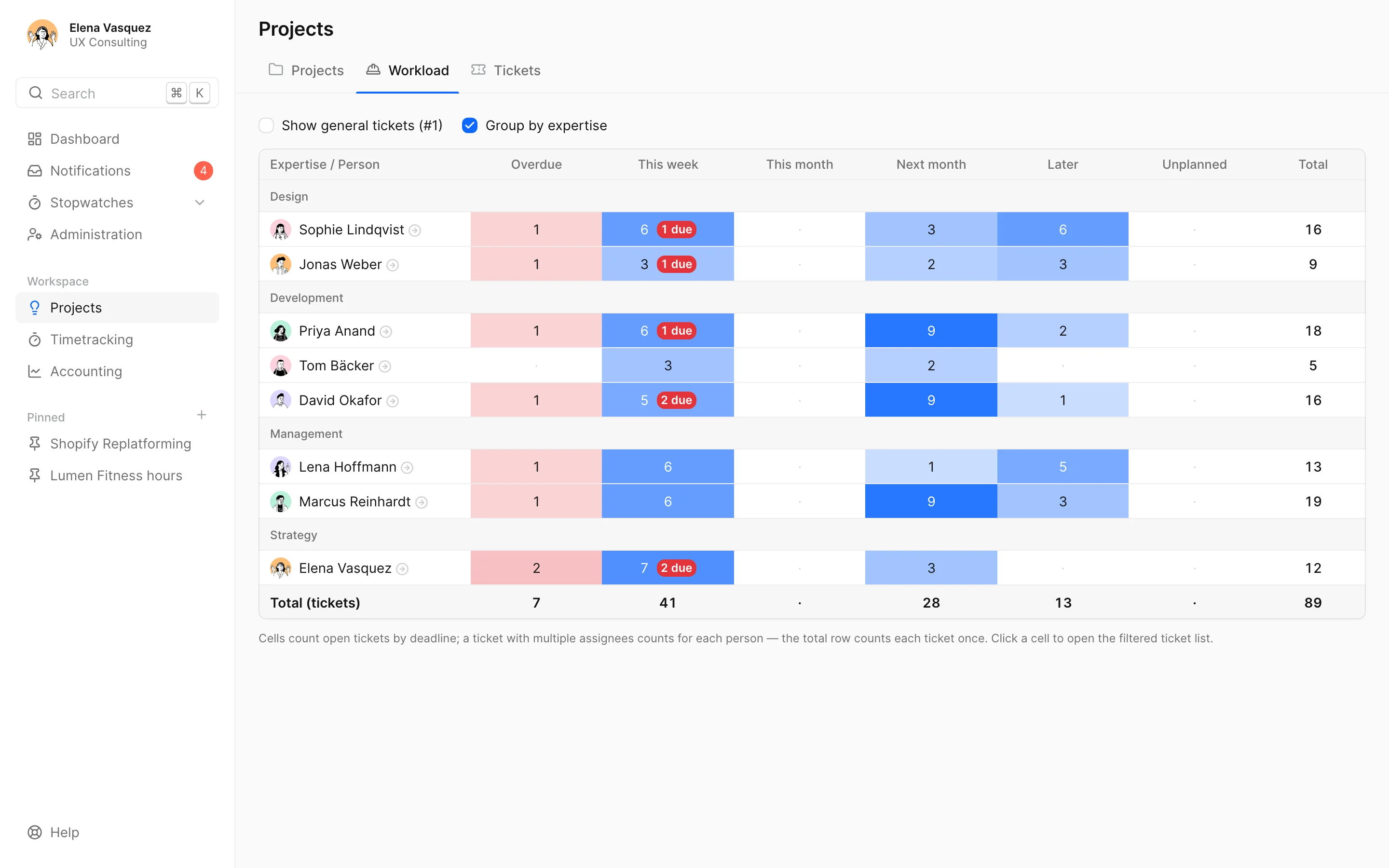The width and height of the screenshot is (1389, 868).
Task: Click the Help lifebuoy icon
Action: tap(34, 832)
